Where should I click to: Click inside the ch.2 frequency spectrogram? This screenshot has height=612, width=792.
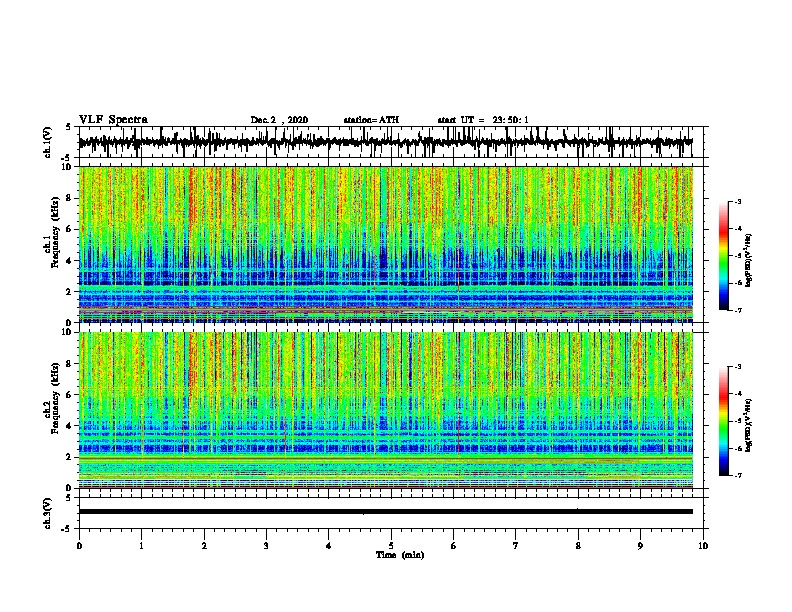385,410
